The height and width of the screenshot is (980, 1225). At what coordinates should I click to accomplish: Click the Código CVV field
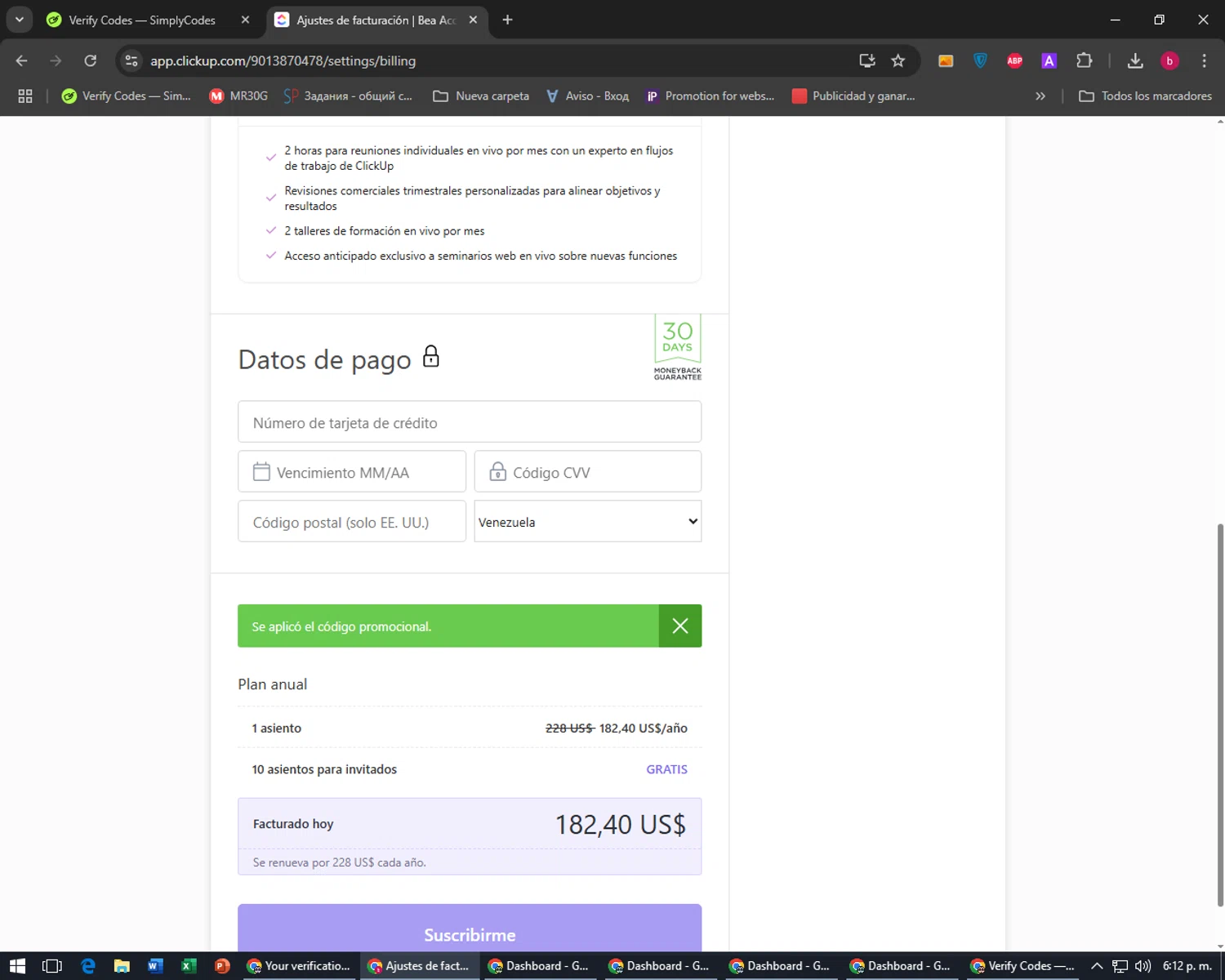pos(588,472)
